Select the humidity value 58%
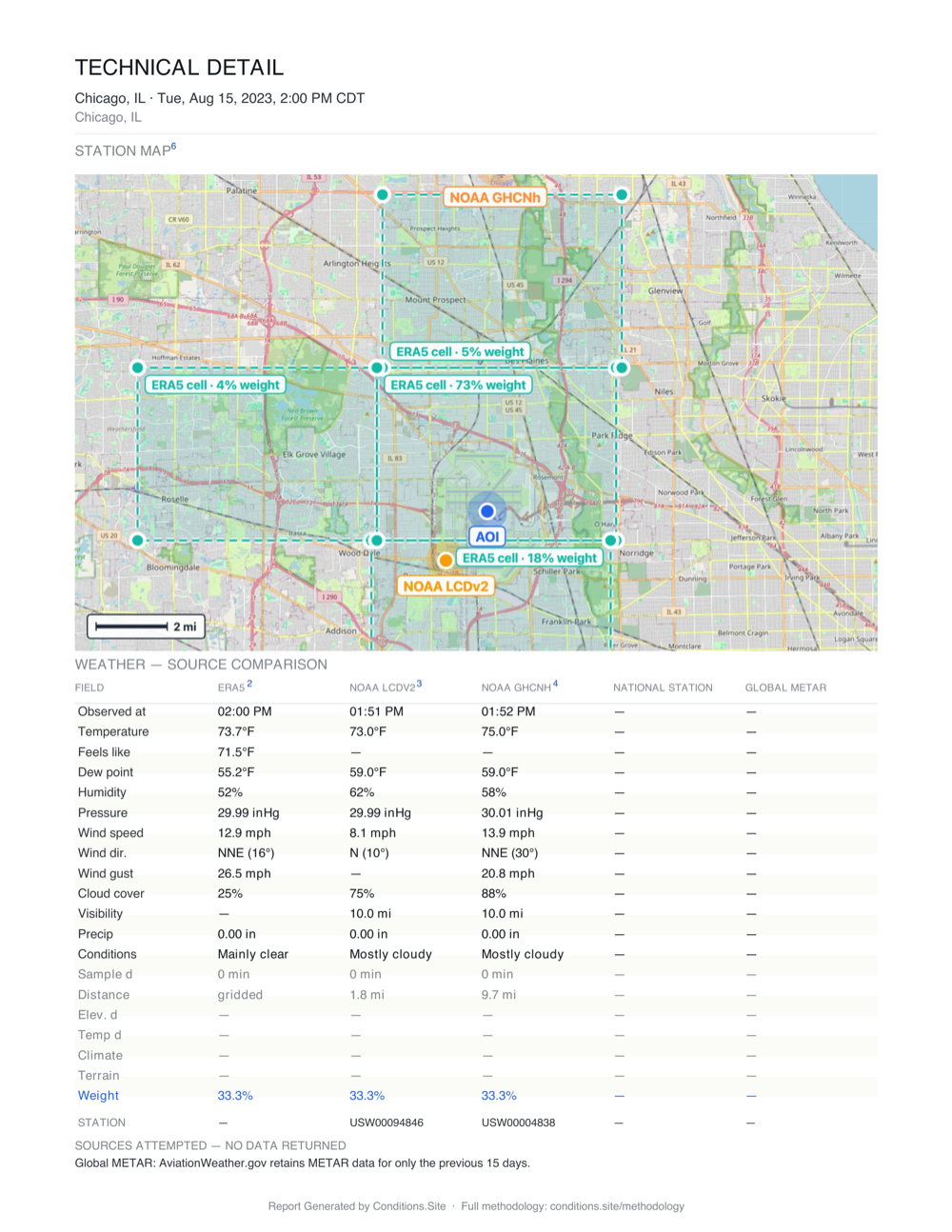The image size is (952, 1232). (x=493, y=792)
